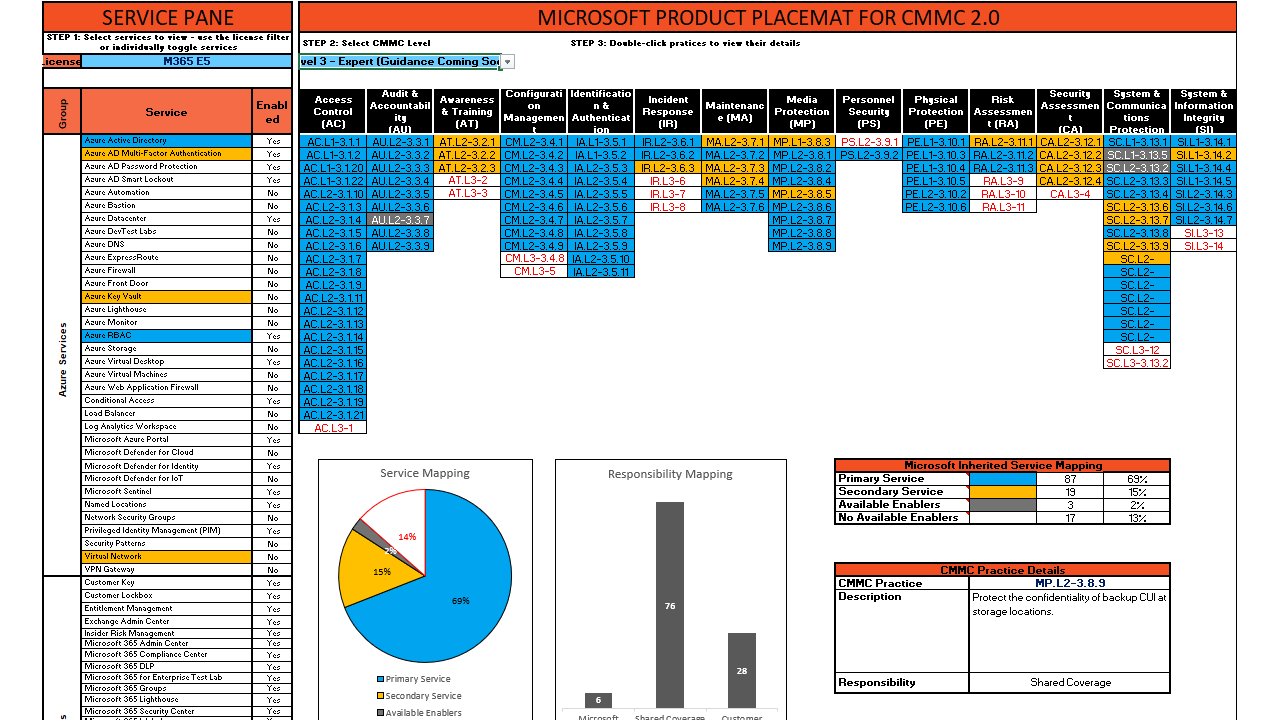Toggle Enabled value for Customer Lockbox
1280x720 pixels.
pyautogui.click(x=273, y=596)
